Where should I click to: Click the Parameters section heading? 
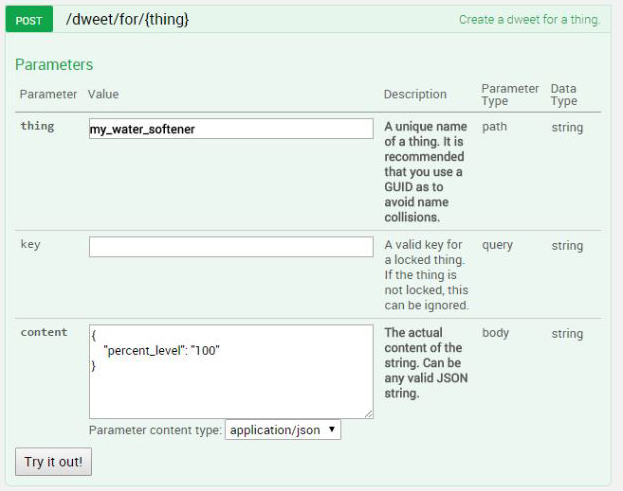coord(54,65)
